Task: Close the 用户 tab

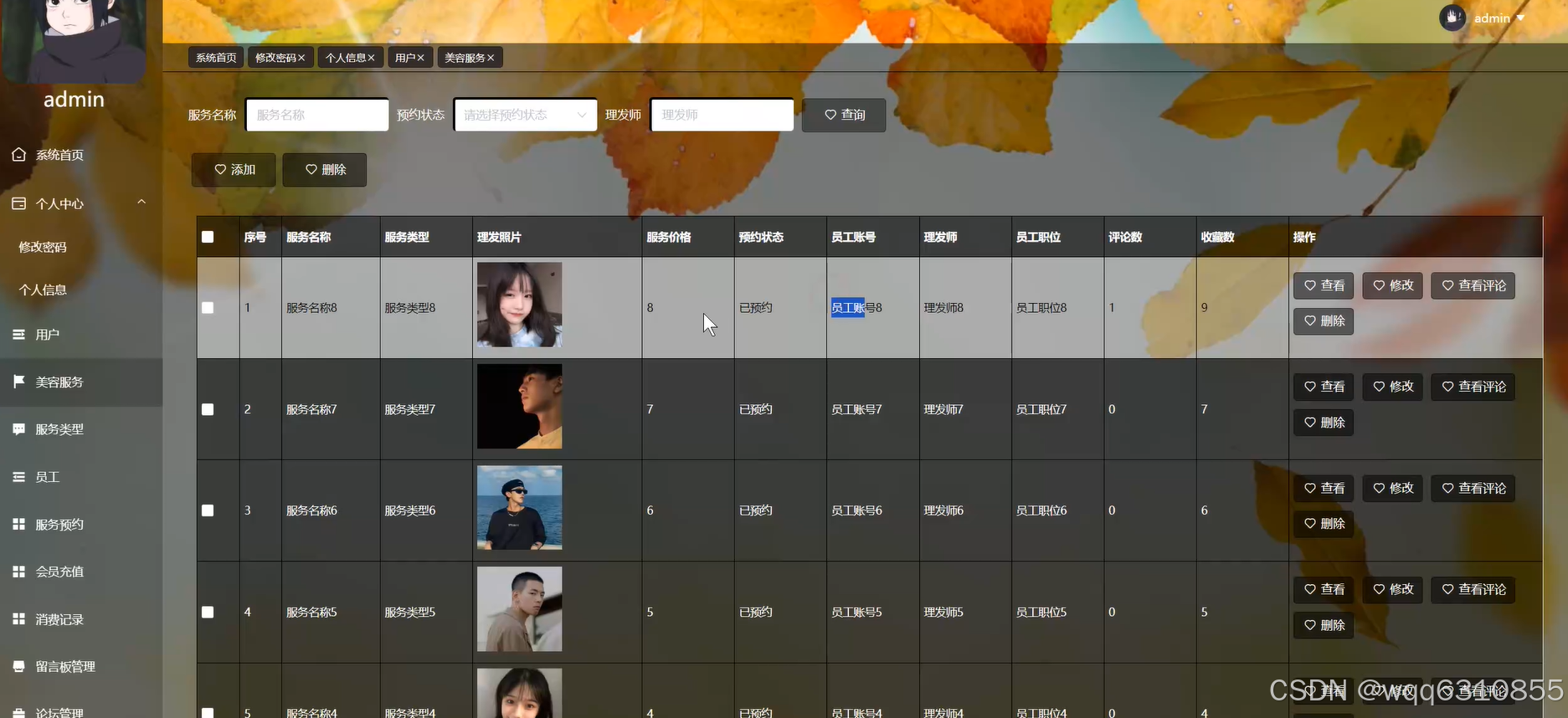Action: click(x=420, y=58)
